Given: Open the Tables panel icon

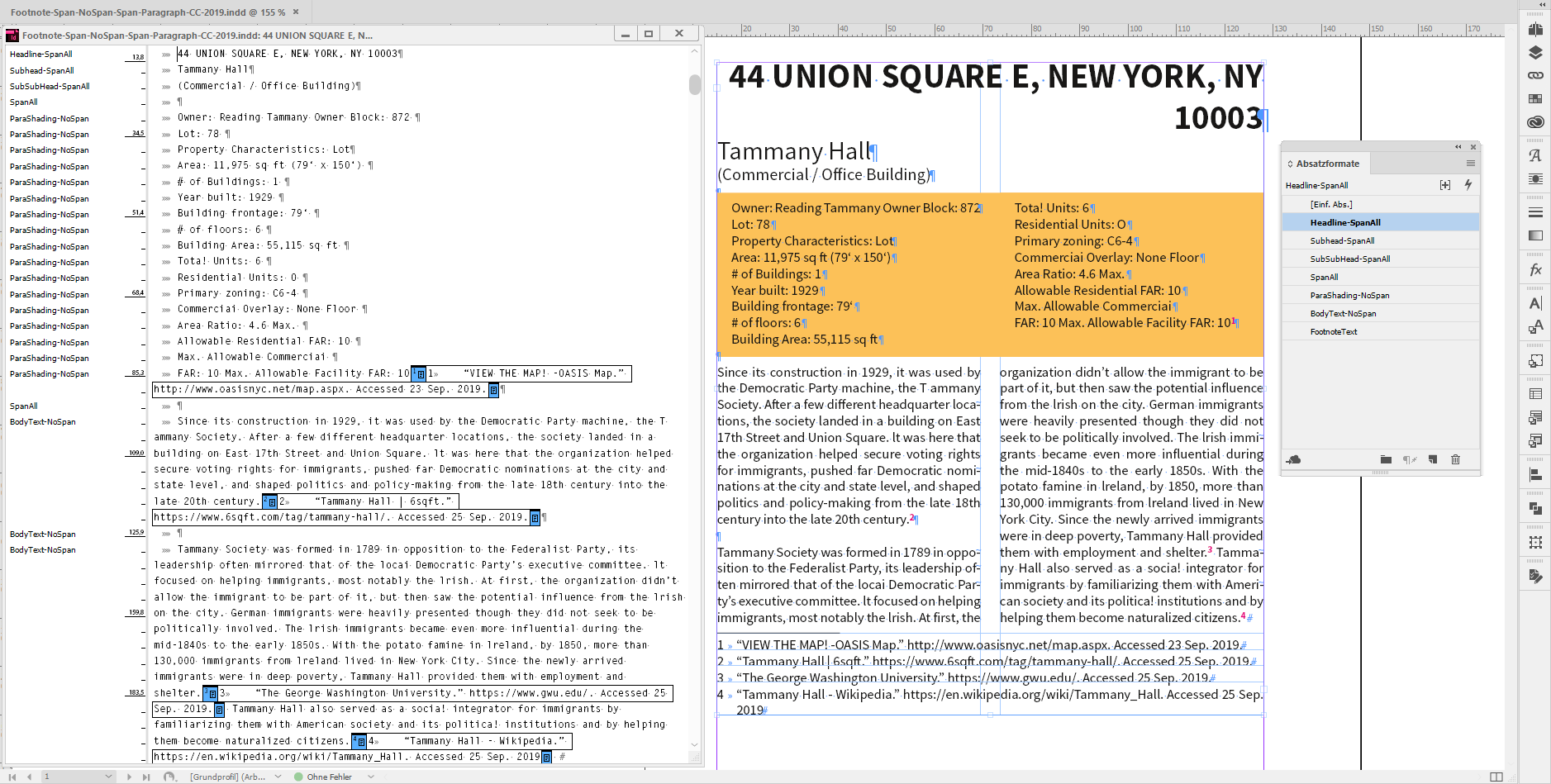Looking at the screenshot, I should (x=1535, y=394).
